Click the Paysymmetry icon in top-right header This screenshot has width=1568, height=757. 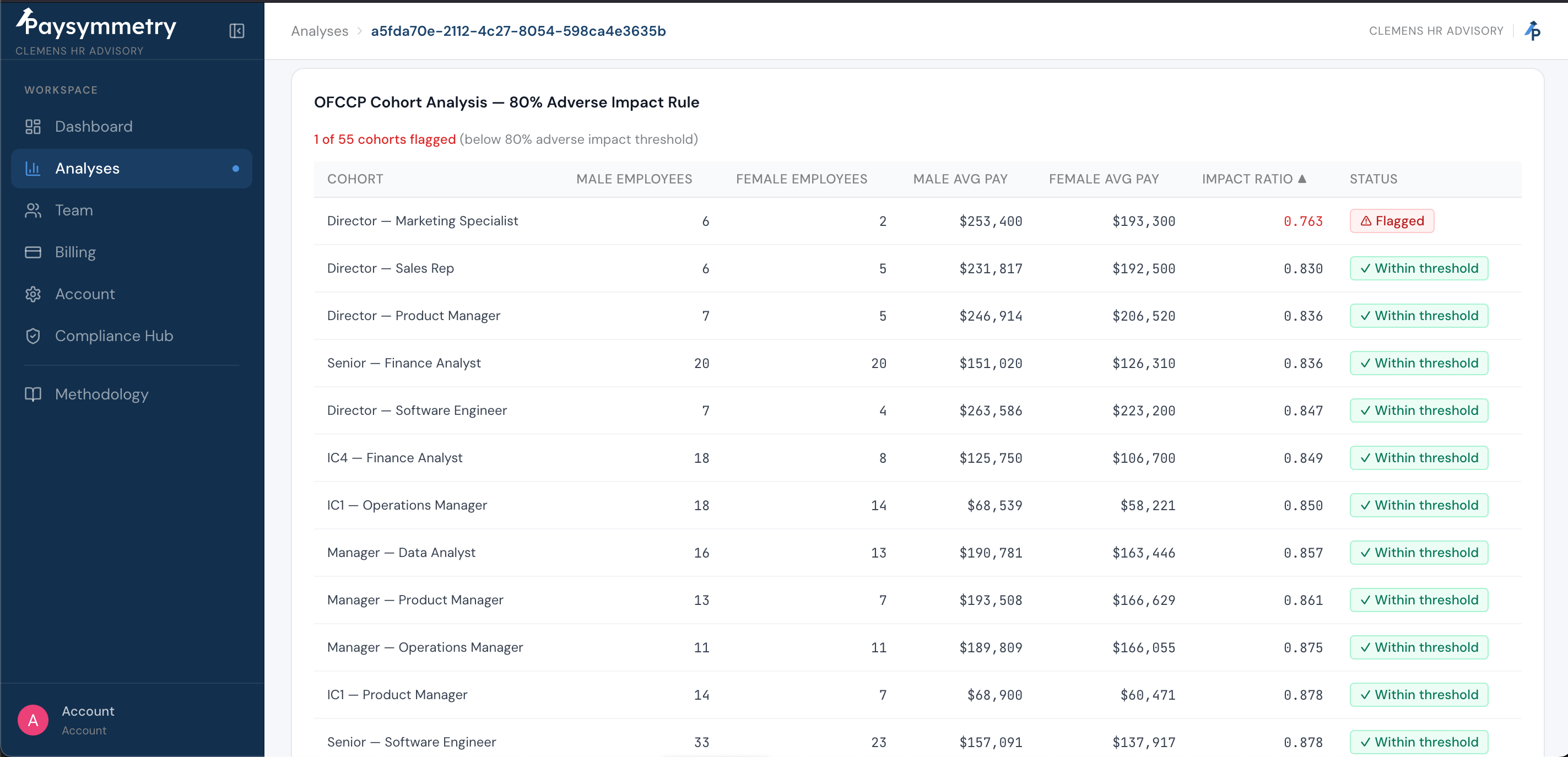point(1533,30)
